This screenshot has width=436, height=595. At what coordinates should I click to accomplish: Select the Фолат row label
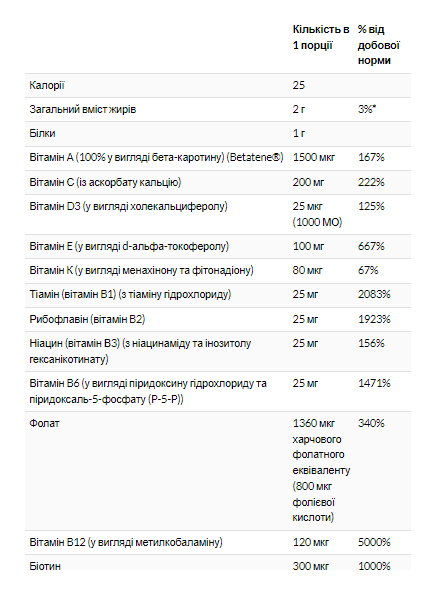click(44, 423)
